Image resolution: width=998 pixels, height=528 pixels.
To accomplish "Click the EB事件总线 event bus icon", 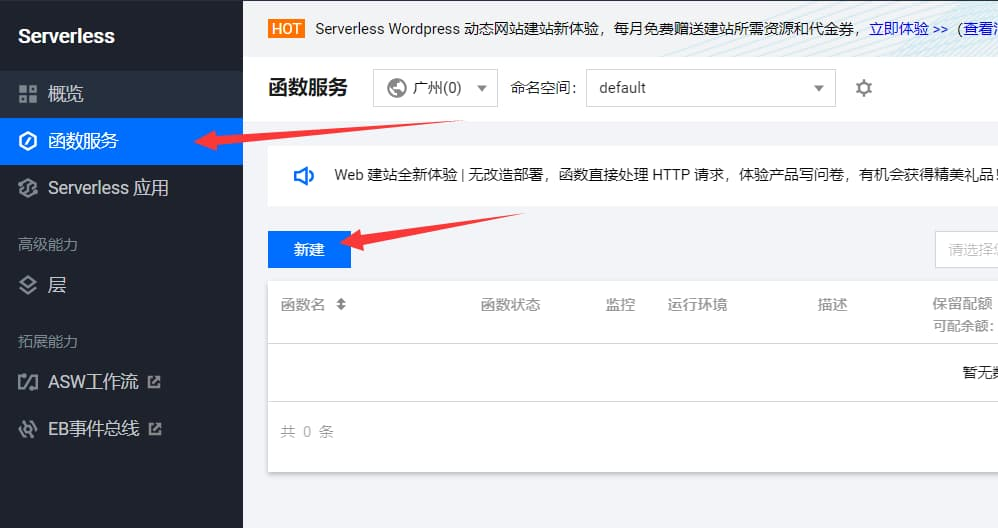I will pos(27,429).
